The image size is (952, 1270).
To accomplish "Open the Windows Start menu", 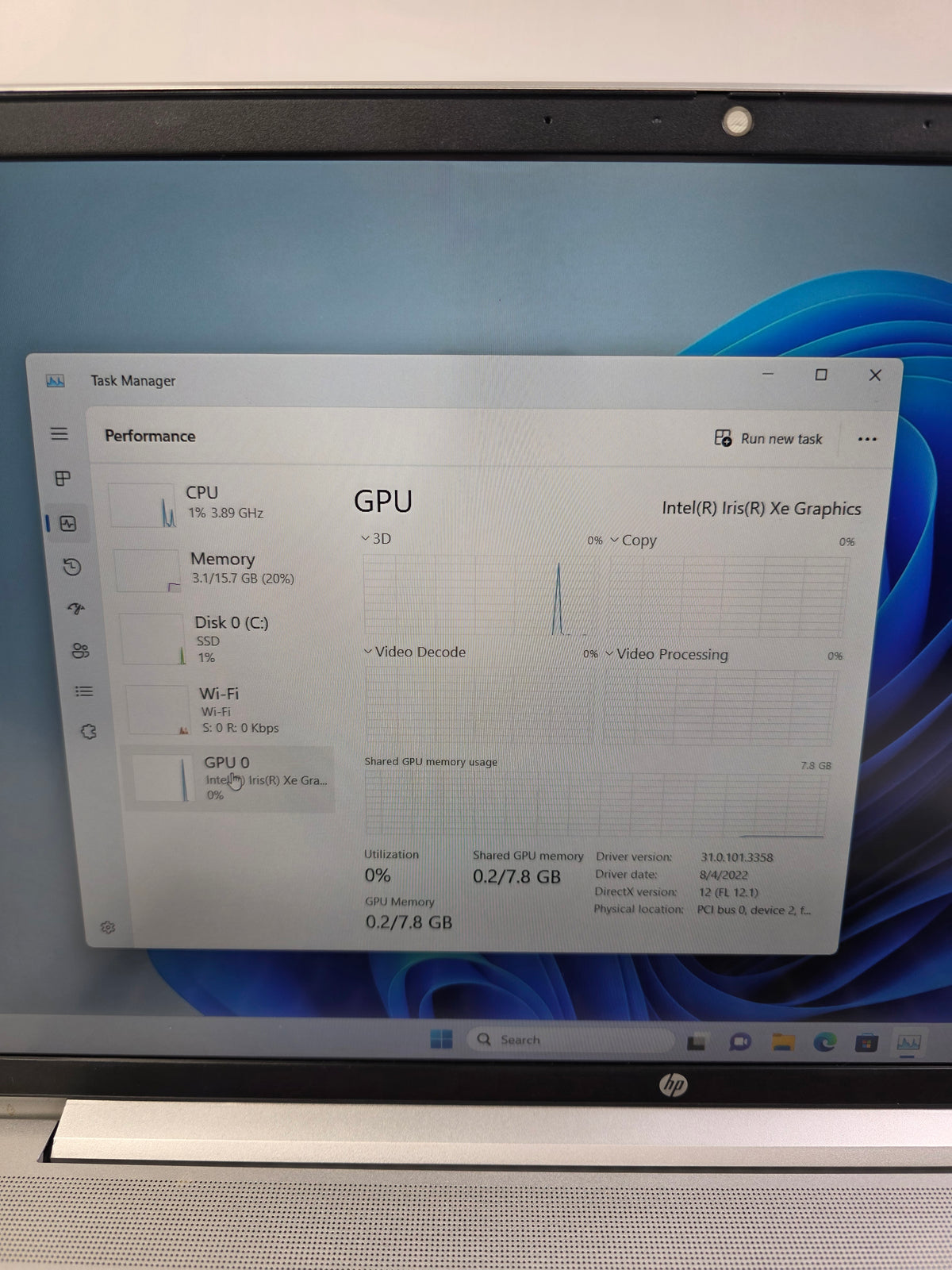I will (441, 1039).
